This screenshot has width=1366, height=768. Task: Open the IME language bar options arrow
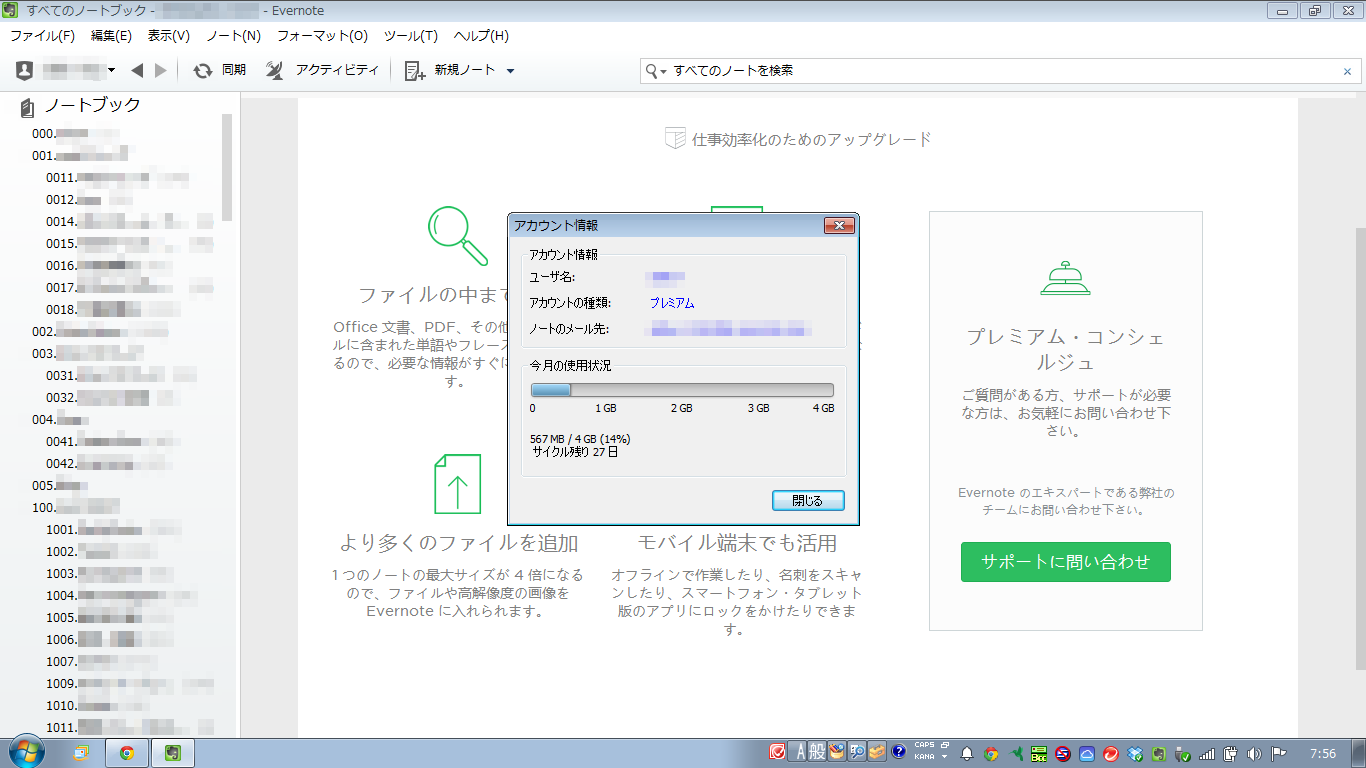(x=944, y=757)
